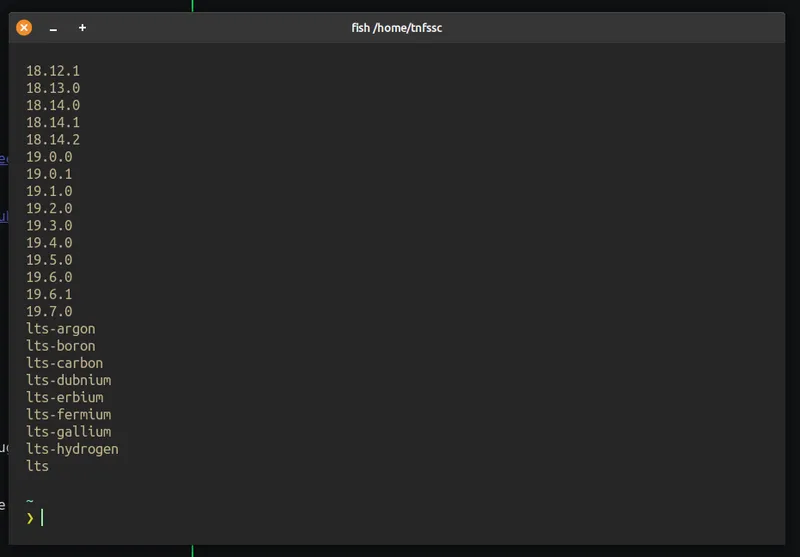Screen dimensions: 800x557
Task: Click the lts-gallium line
Action: coord(69,432)
